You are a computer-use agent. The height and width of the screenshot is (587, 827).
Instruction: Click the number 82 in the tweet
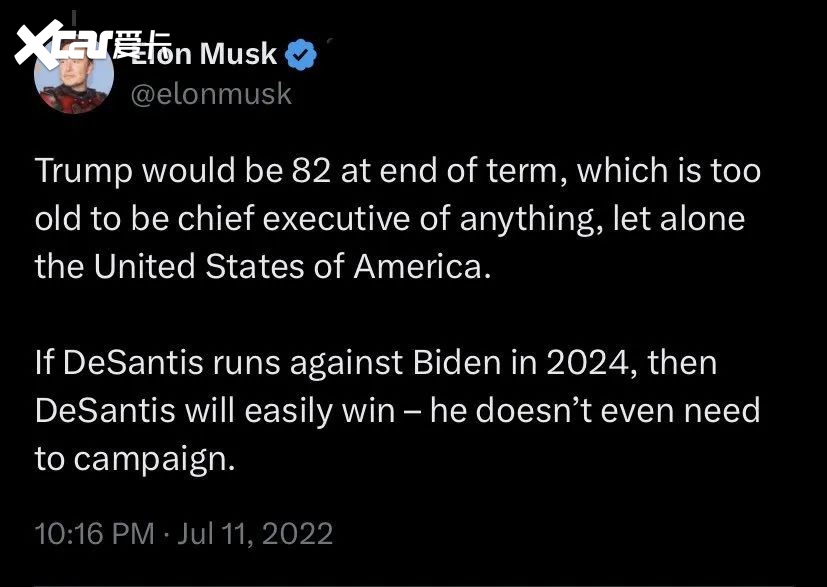(311, 171)
